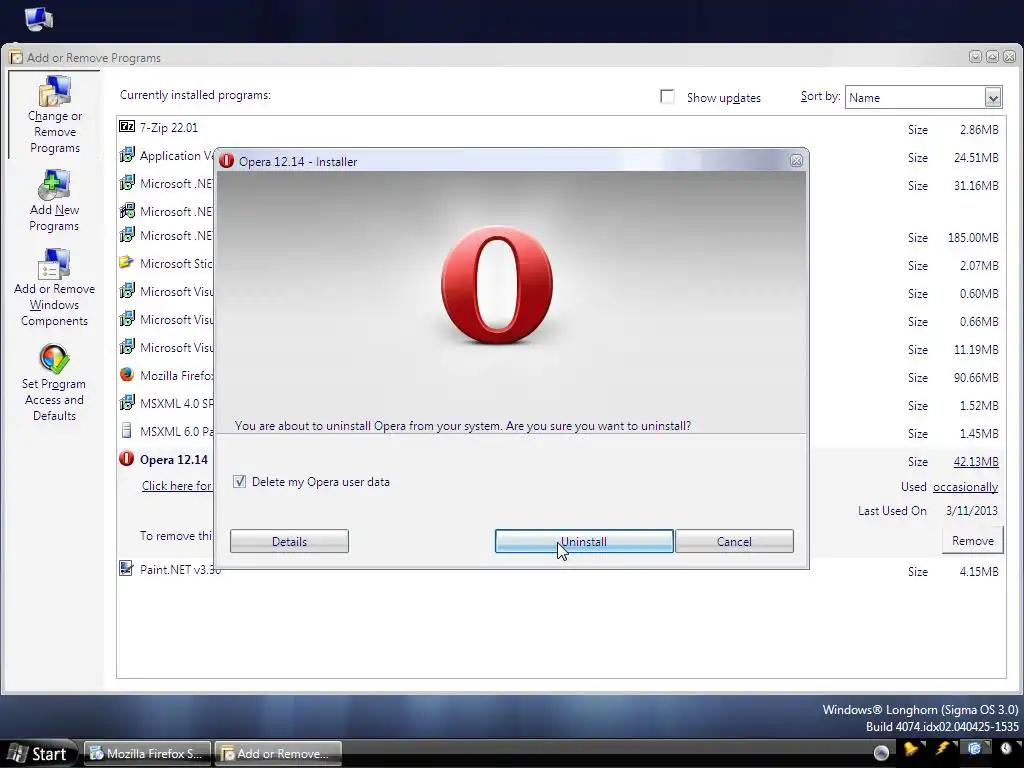Enable the Show updates checkbox

coord(667,97)
